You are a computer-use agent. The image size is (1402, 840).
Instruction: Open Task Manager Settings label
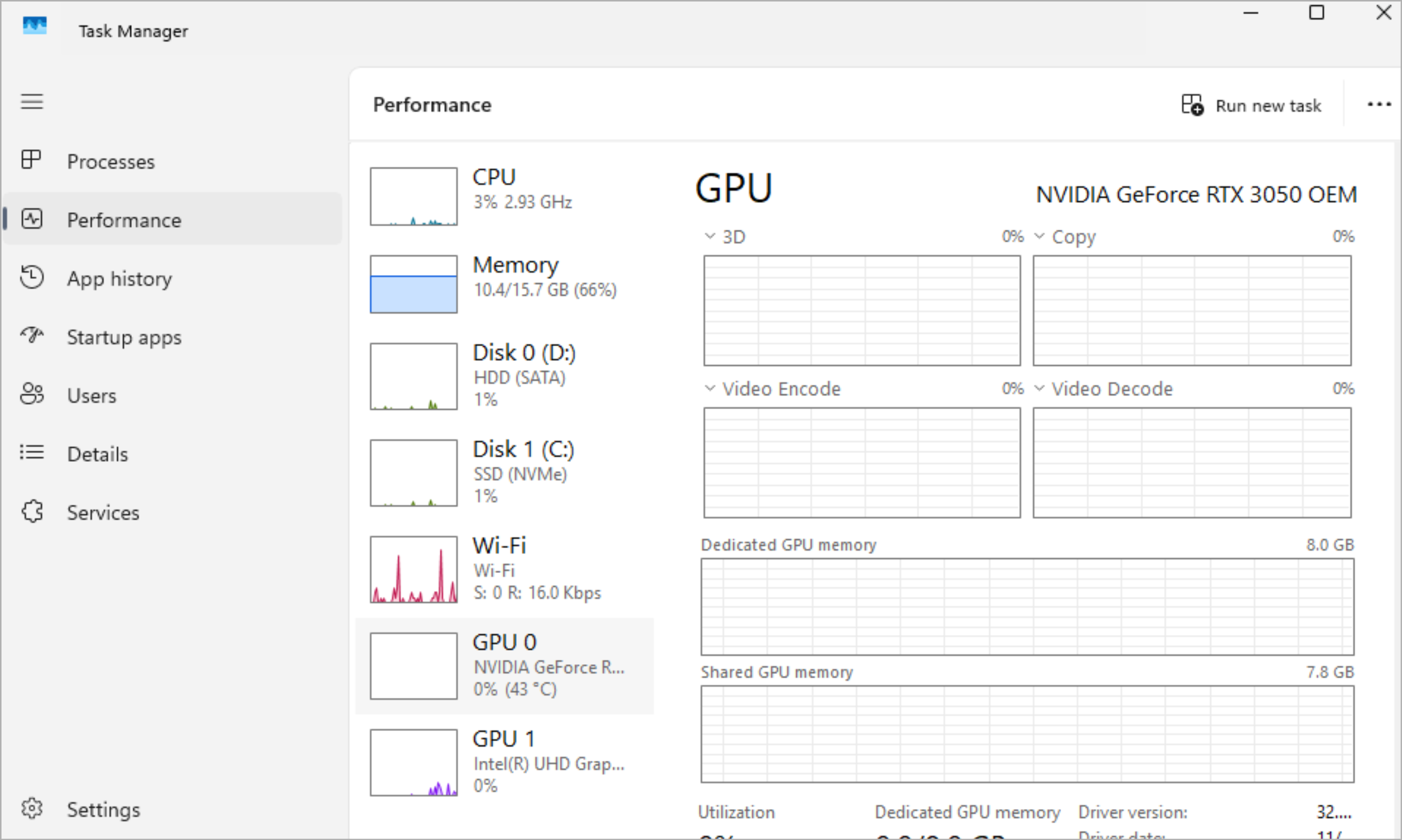(x=104, y=810)
